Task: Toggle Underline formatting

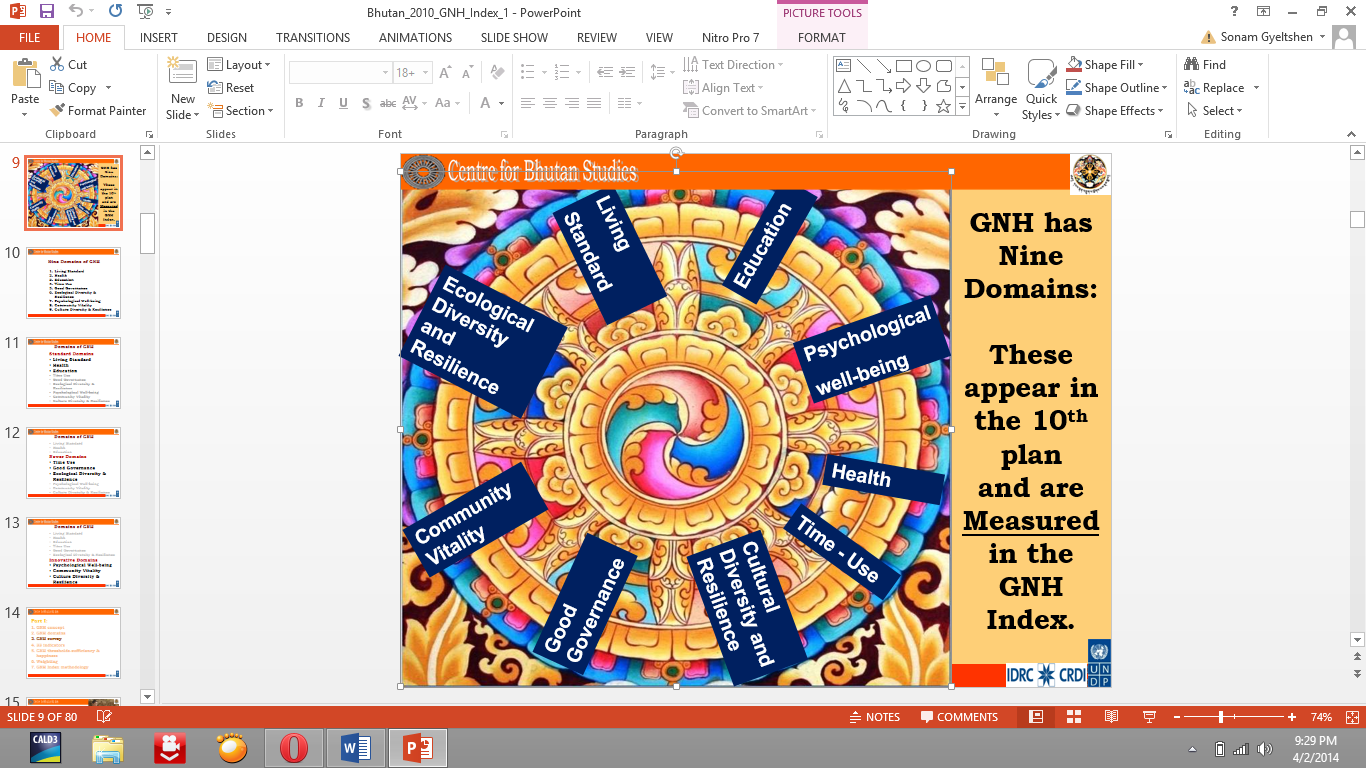Action: [x=343, y=103]
